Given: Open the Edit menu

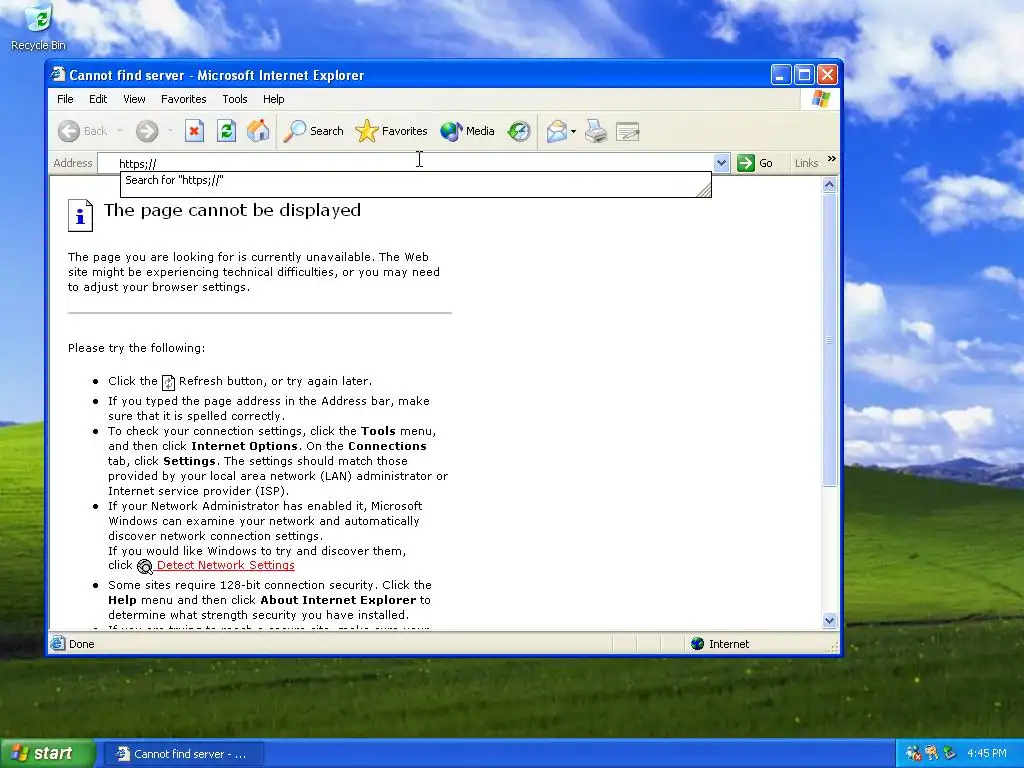Looking at the screenshot, I should 98,99.
